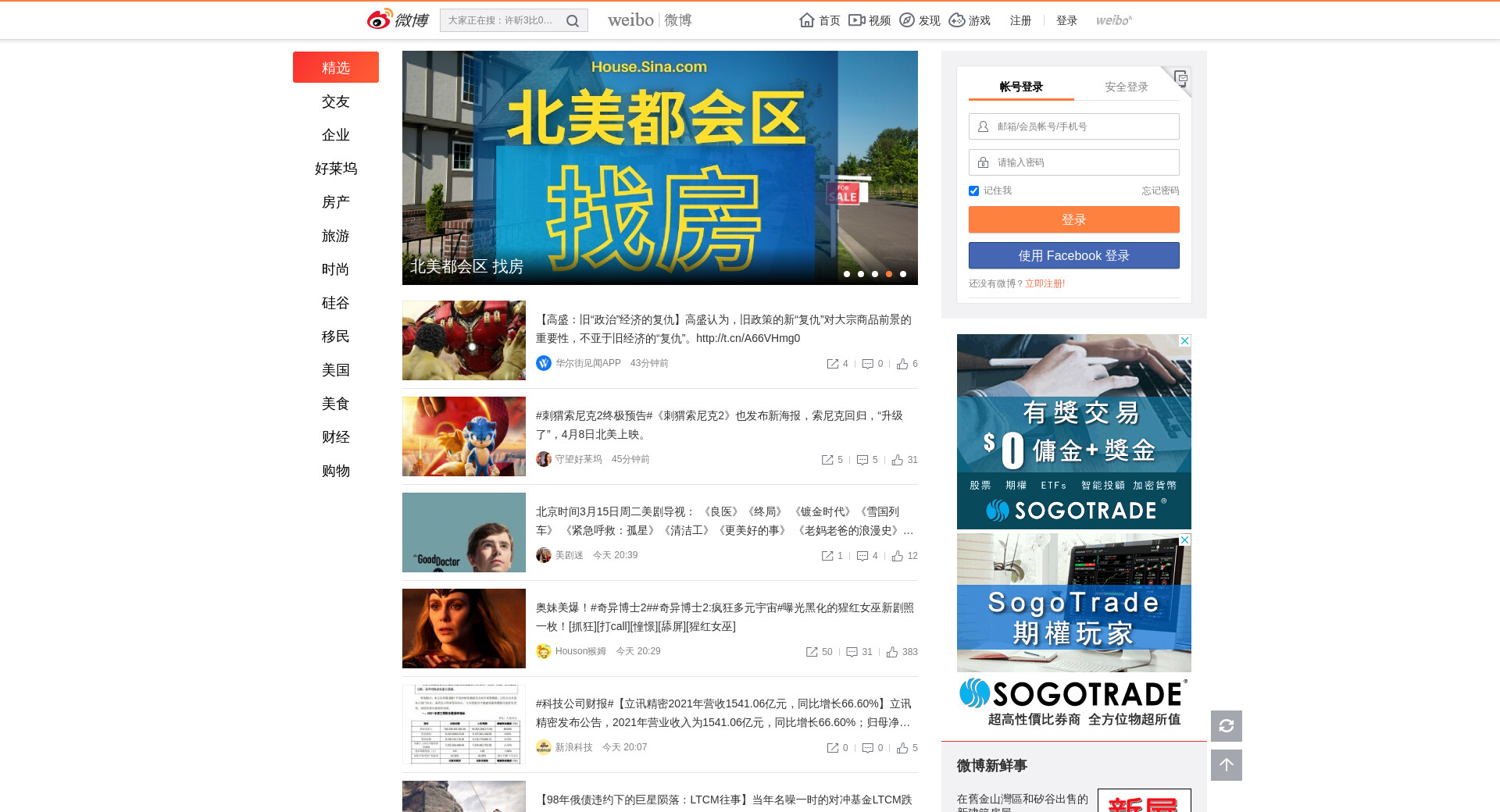Click 使用 Facebook 登录 button
The width and height of the screenshot is (1500, 812).
[x=1073, y=255]
